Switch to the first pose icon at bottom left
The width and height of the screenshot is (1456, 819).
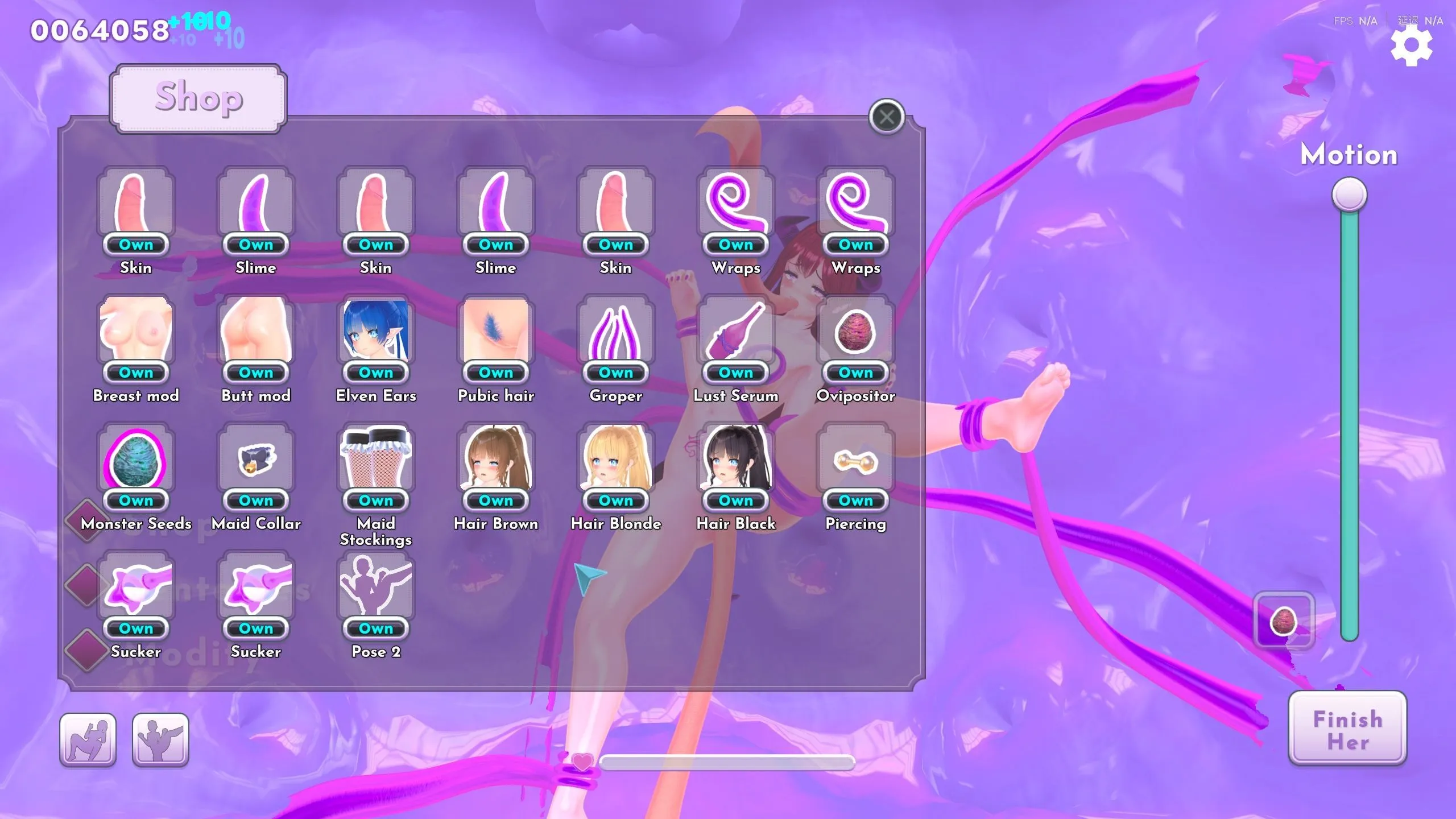pyautogui.click(x=88, y=740)
